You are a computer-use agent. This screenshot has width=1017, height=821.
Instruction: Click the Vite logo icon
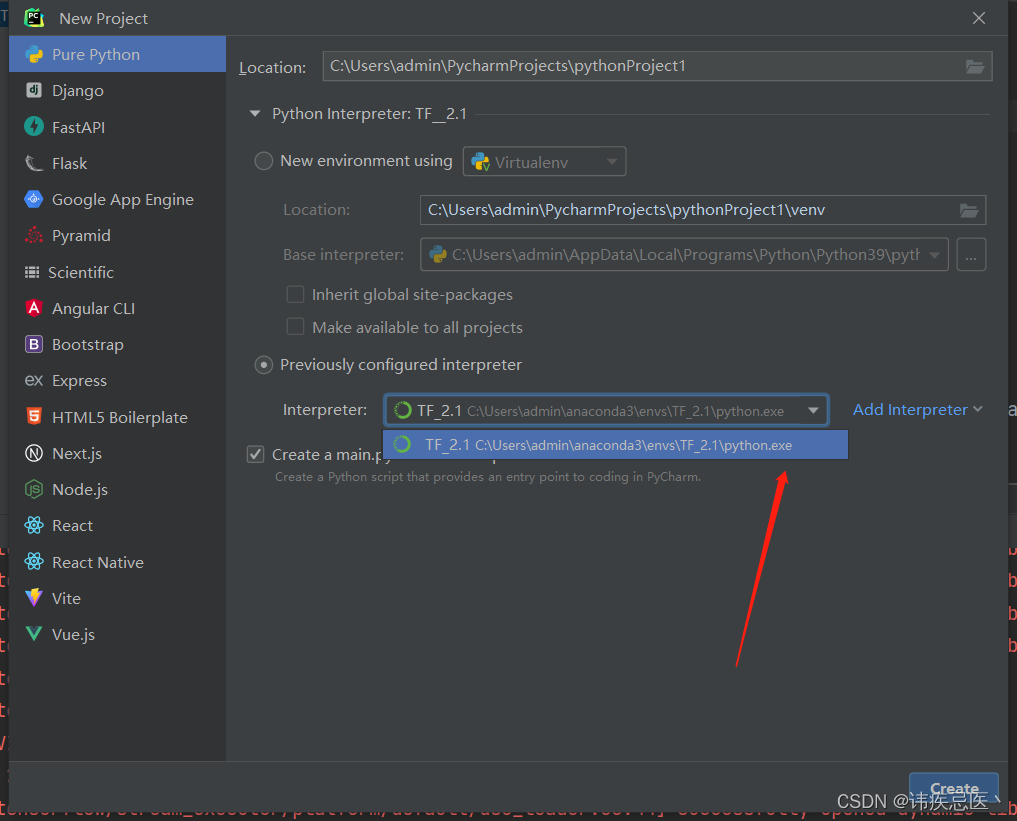34,597
